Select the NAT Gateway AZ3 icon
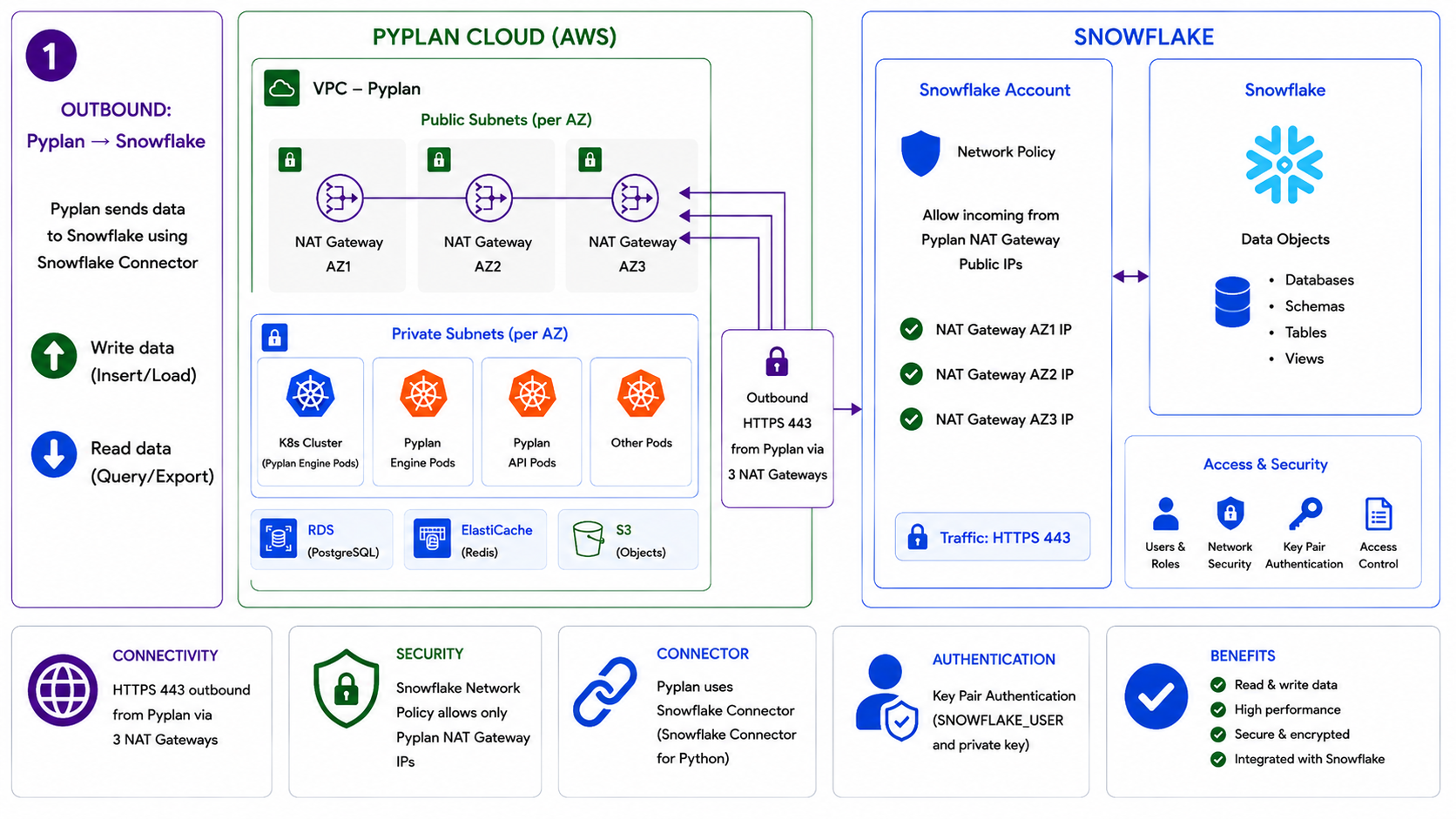Screen dimensions: 1456x819 point(635,198)
